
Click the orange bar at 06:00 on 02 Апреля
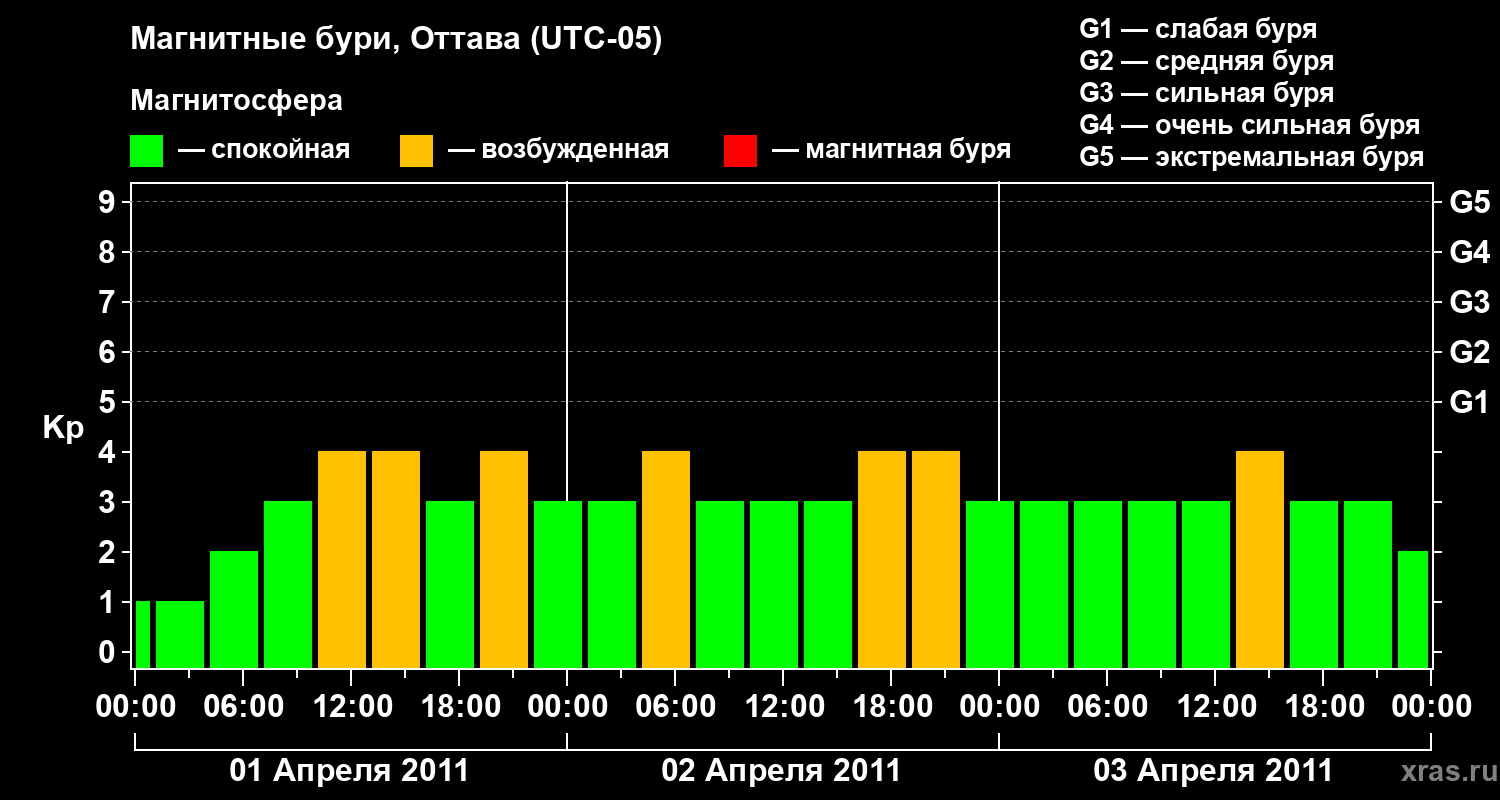[666, 559]
